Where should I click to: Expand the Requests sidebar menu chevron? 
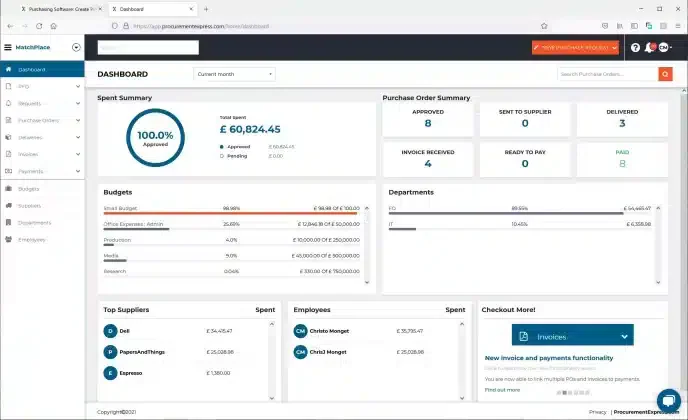click(x=78, y=104)
